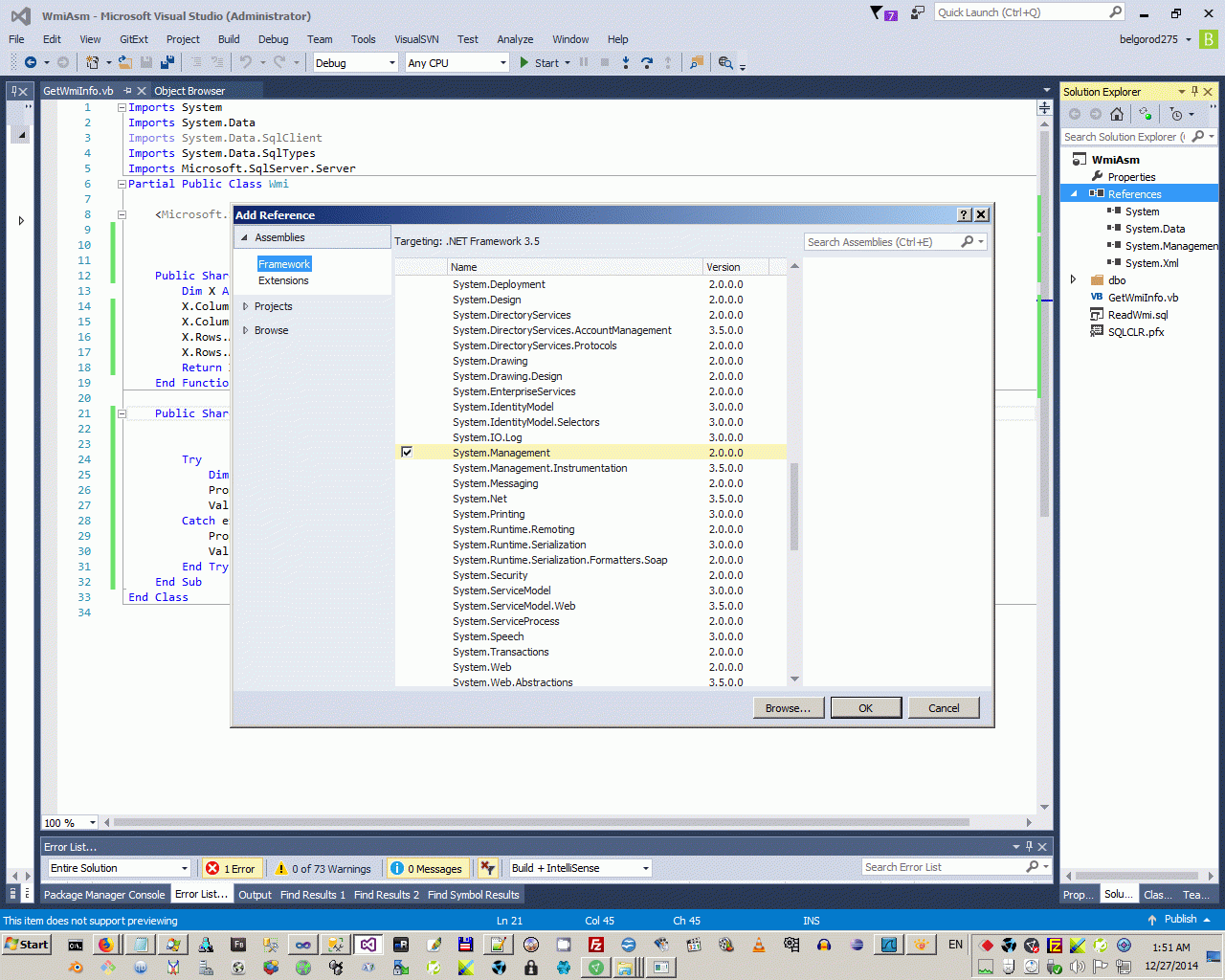This screenshot has height=980, width=1225.
Task: Switch to the Package Manager Console tab
Action: pos(104,895)
